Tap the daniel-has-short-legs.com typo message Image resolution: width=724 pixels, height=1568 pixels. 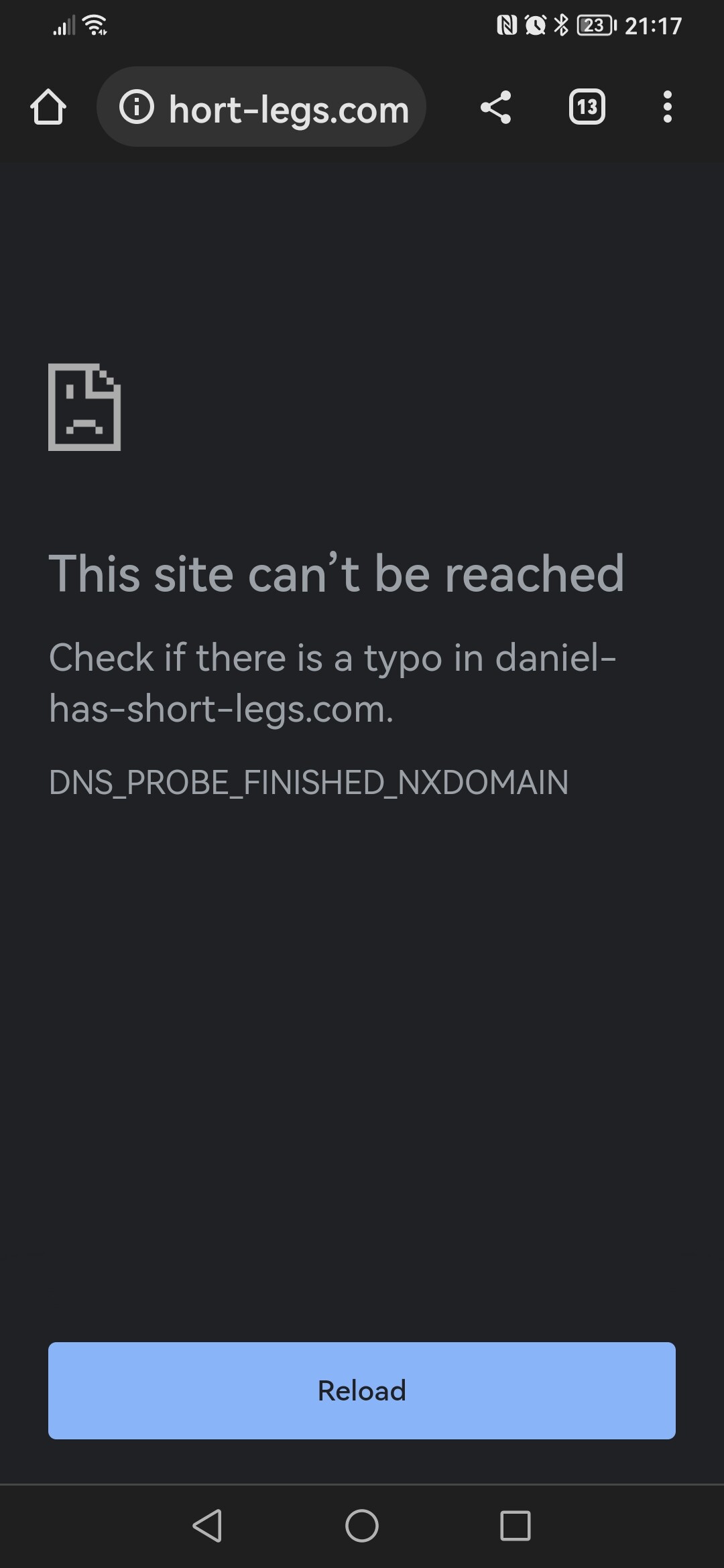pos(333,683)
